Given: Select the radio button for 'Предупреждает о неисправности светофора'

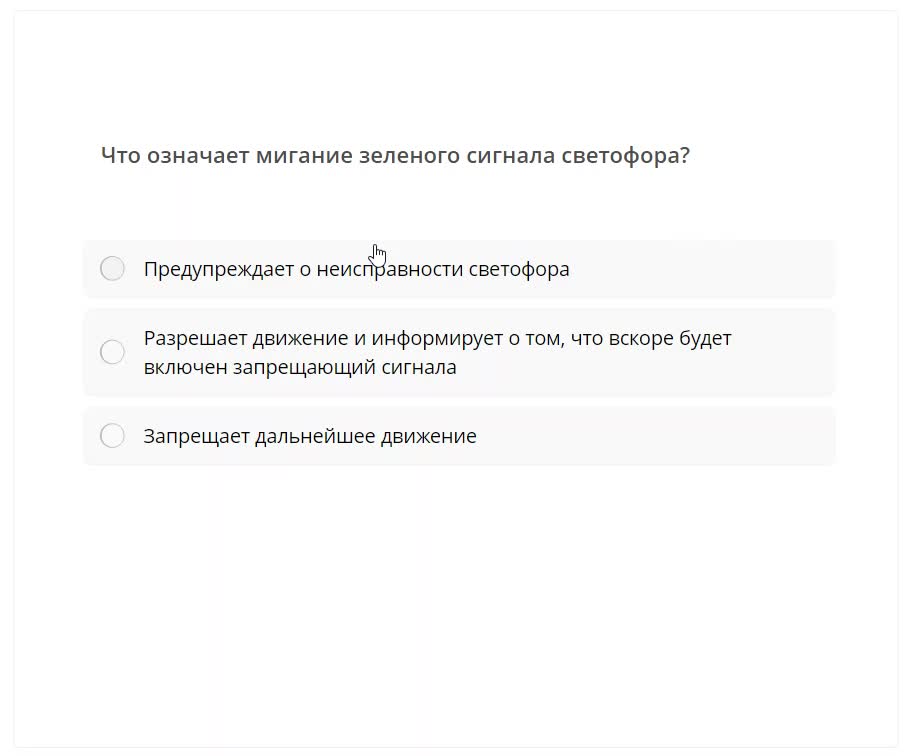Looking at the screenshot, I should (113, 269).
